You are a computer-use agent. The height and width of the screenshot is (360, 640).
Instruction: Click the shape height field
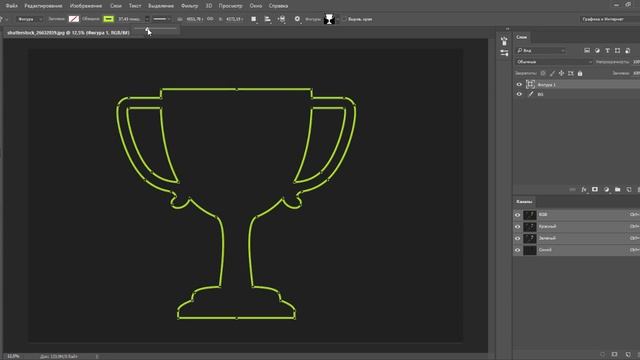click(234, 19)
